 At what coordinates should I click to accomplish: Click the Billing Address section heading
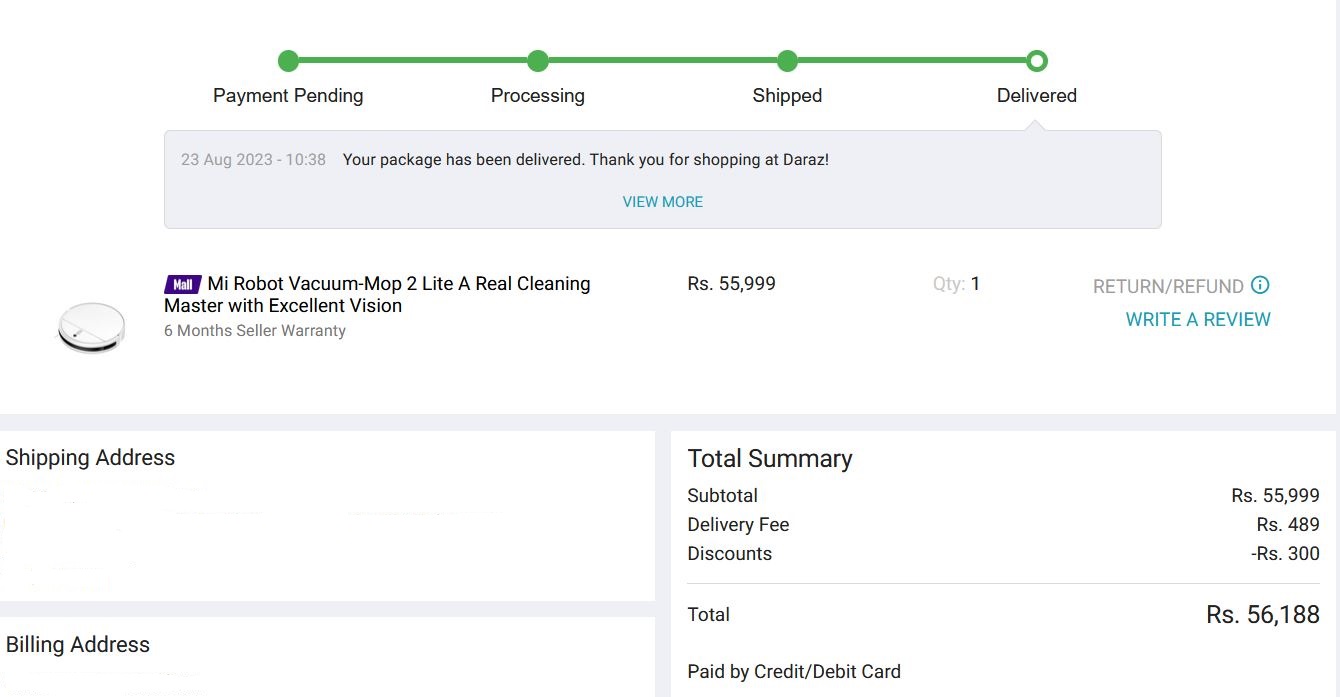(78, 645)
